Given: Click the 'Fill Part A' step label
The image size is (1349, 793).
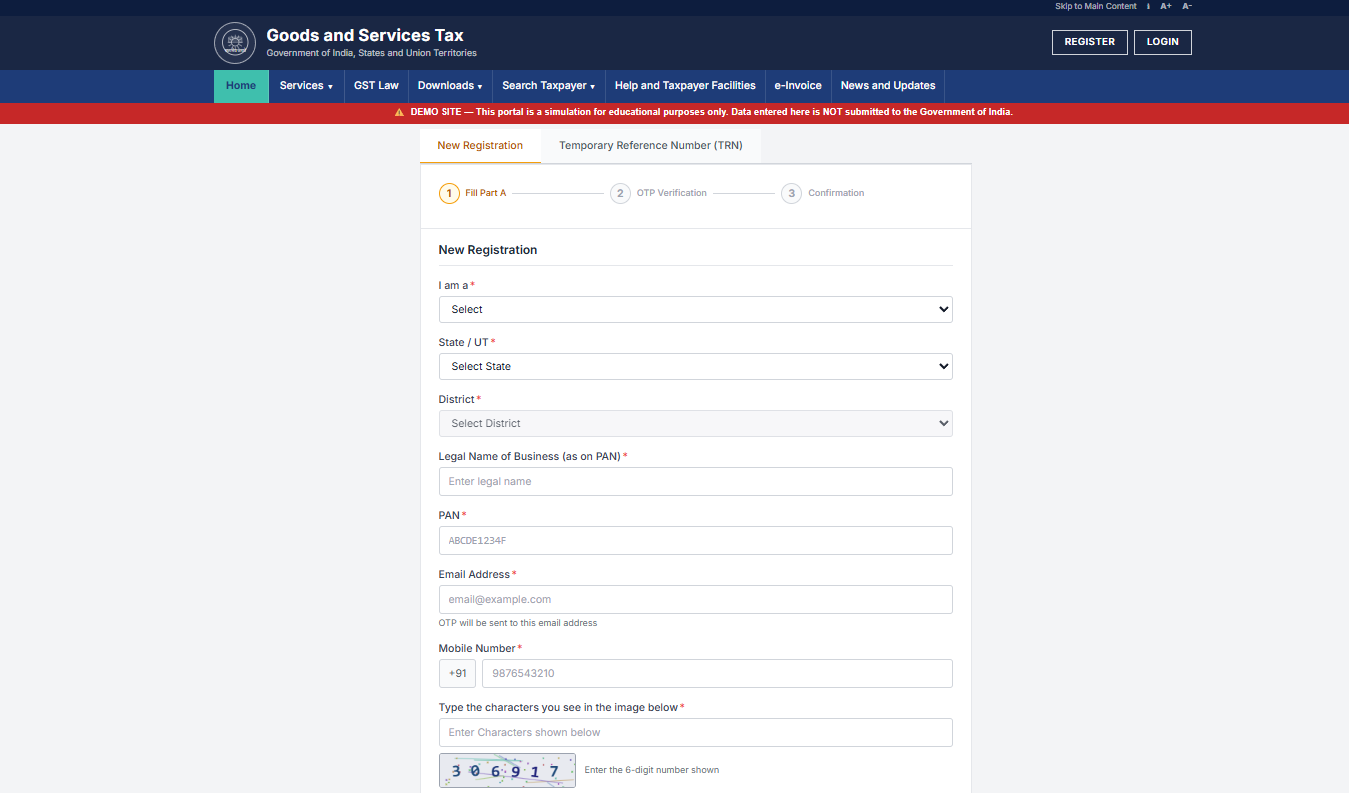Looking at the screenshot, I should point(486,193).
